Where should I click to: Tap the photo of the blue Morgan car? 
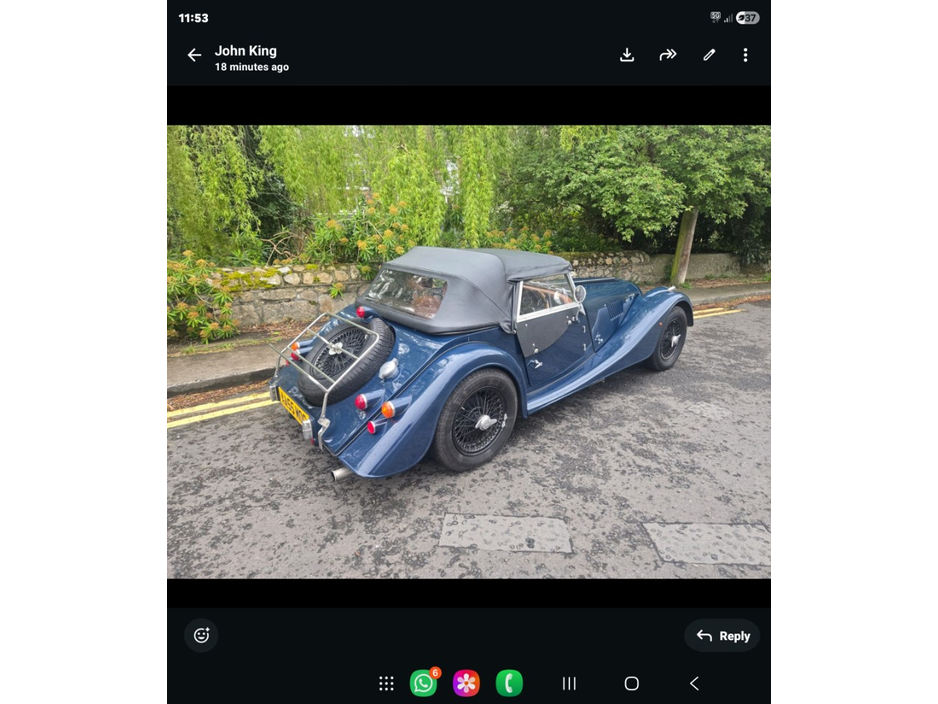pos(468,350)
